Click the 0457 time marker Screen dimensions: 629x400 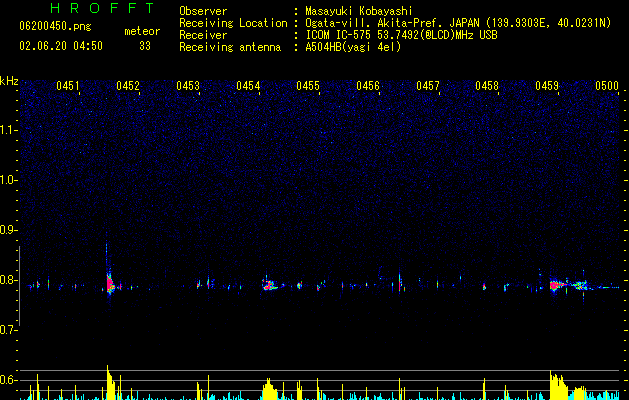428,86
